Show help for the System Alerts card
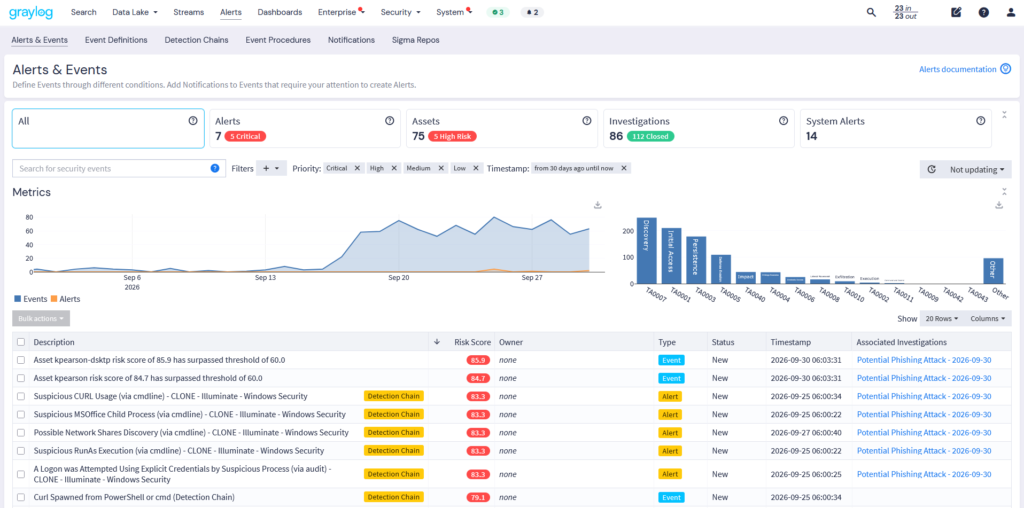The height and width of the screenshot is (508, 1024). tap(980, 121)
